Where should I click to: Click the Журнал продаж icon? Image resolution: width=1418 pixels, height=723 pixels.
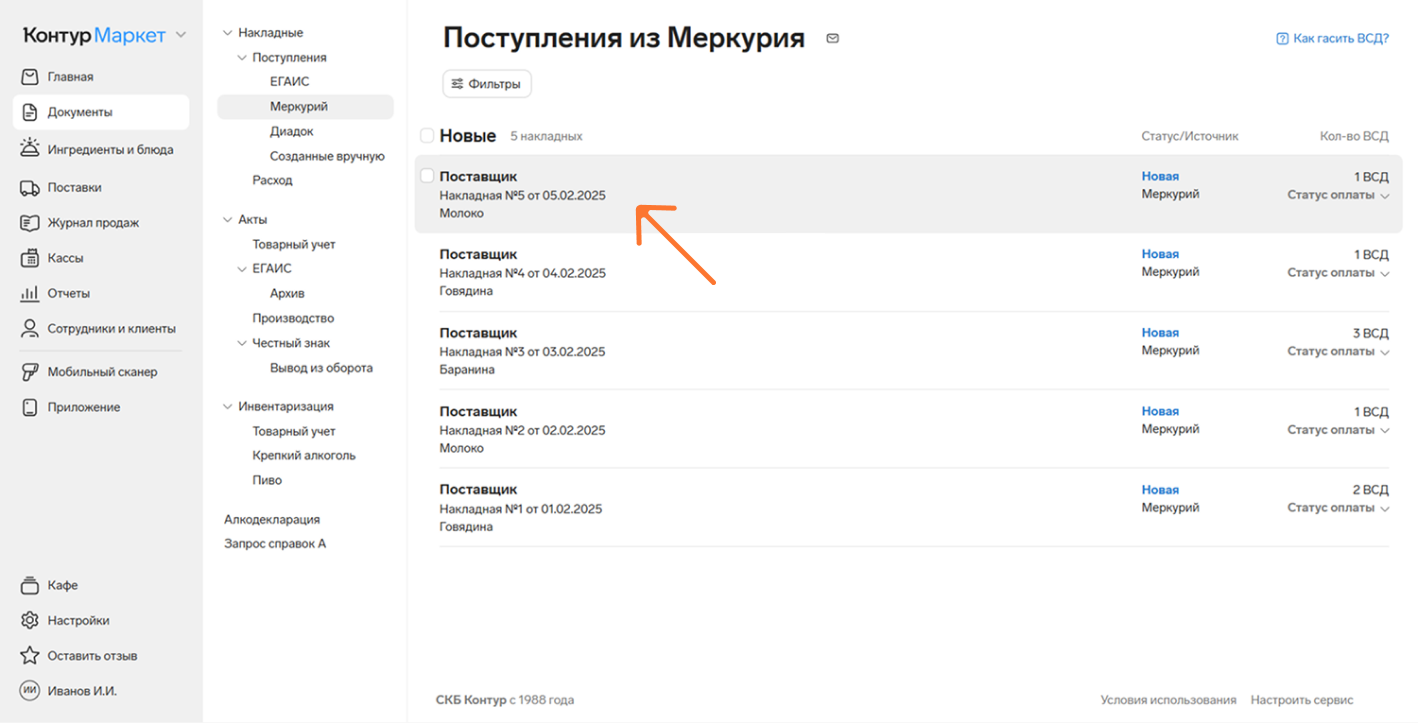tap(30, 223)
